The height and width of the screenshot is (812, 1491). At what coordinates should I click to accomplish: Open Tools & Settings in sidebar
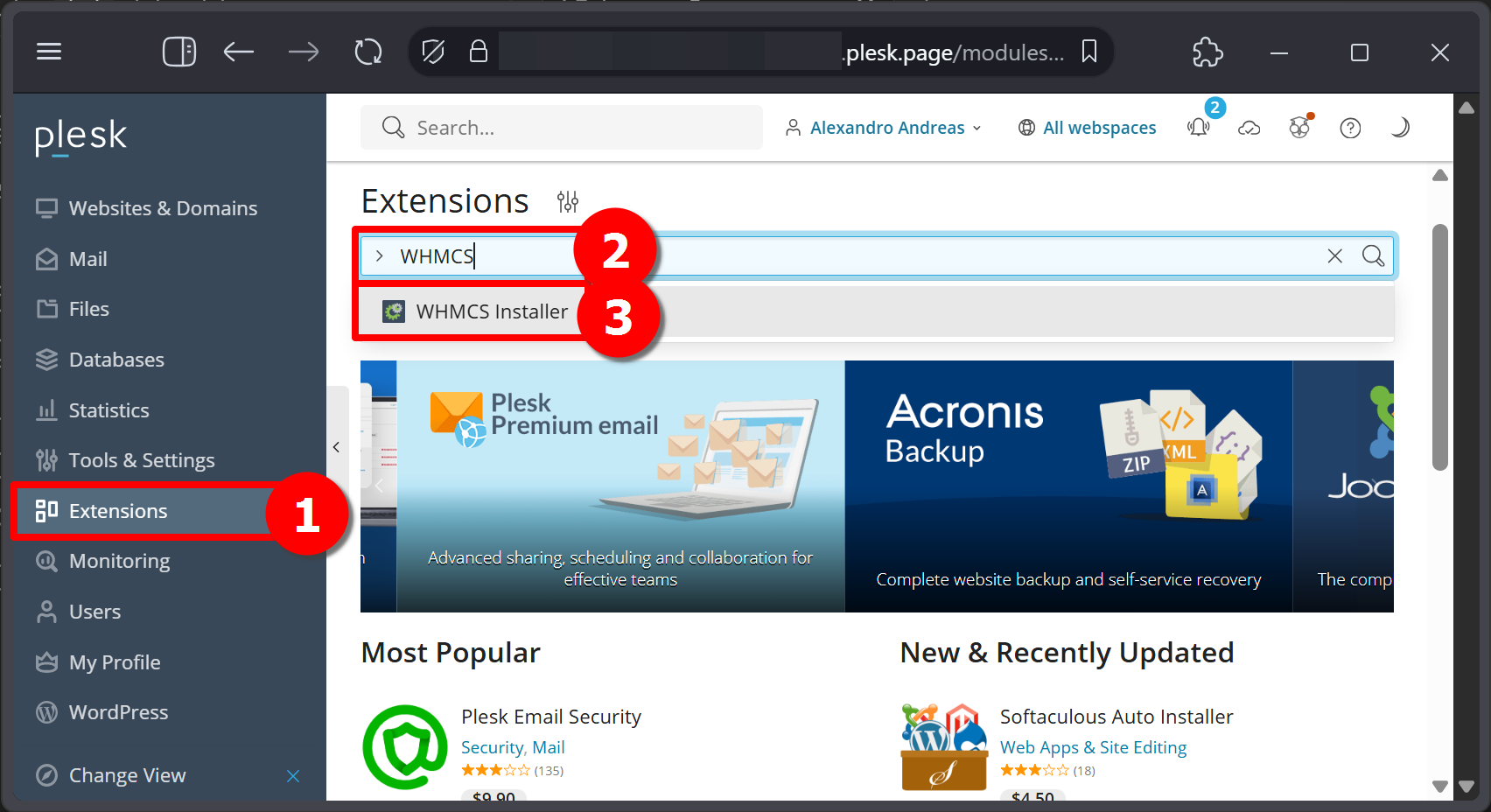coord(141,460)
